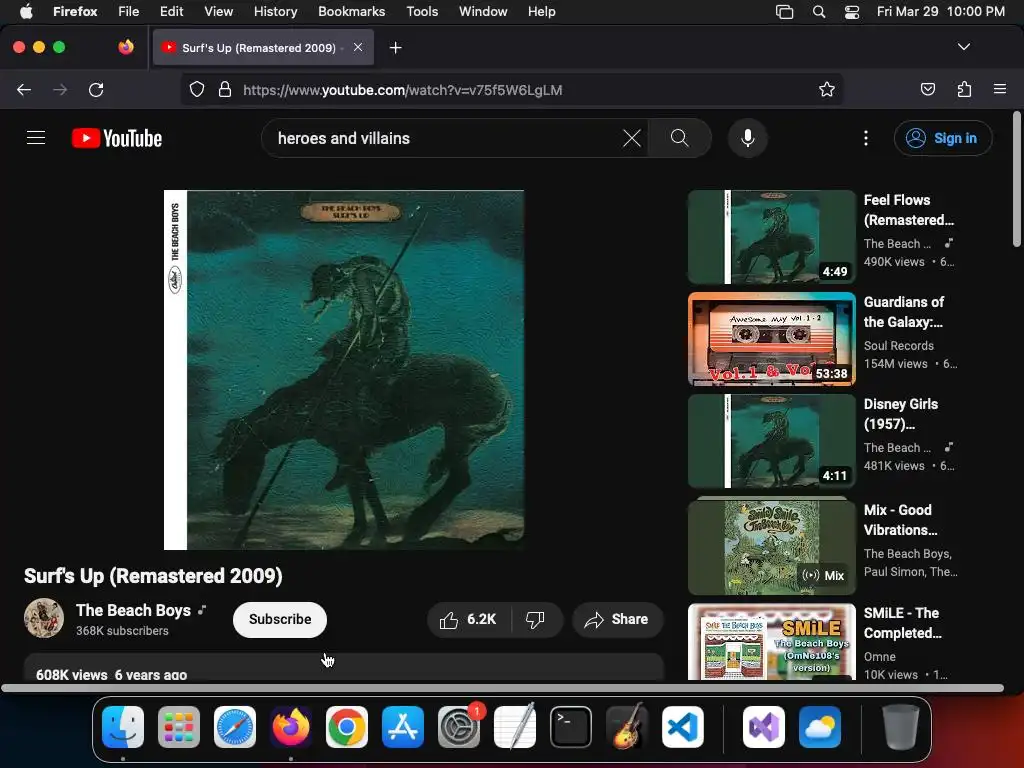Open Guardians of the Galaxy title link
The height and width of the screenshot is (768, 1024).
904,312
